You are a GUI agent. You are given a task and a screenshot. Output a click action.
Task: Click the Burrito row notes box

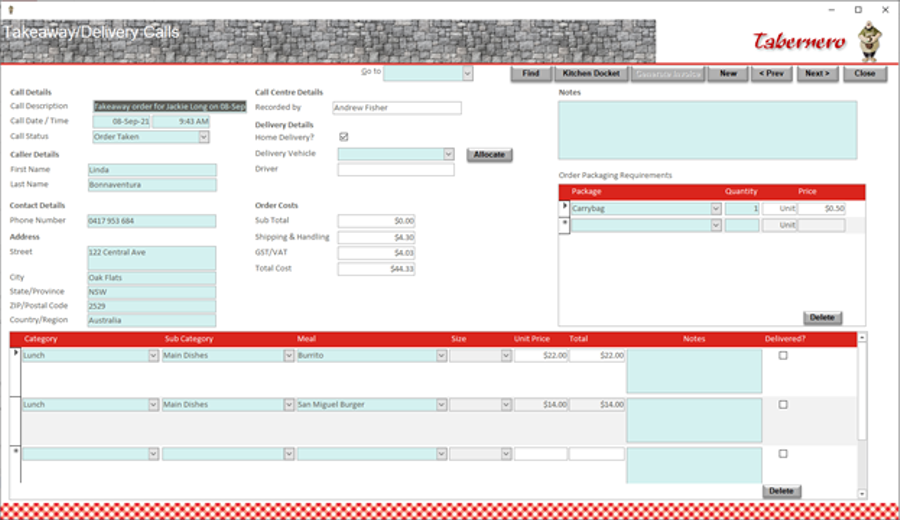coord(695,371)
